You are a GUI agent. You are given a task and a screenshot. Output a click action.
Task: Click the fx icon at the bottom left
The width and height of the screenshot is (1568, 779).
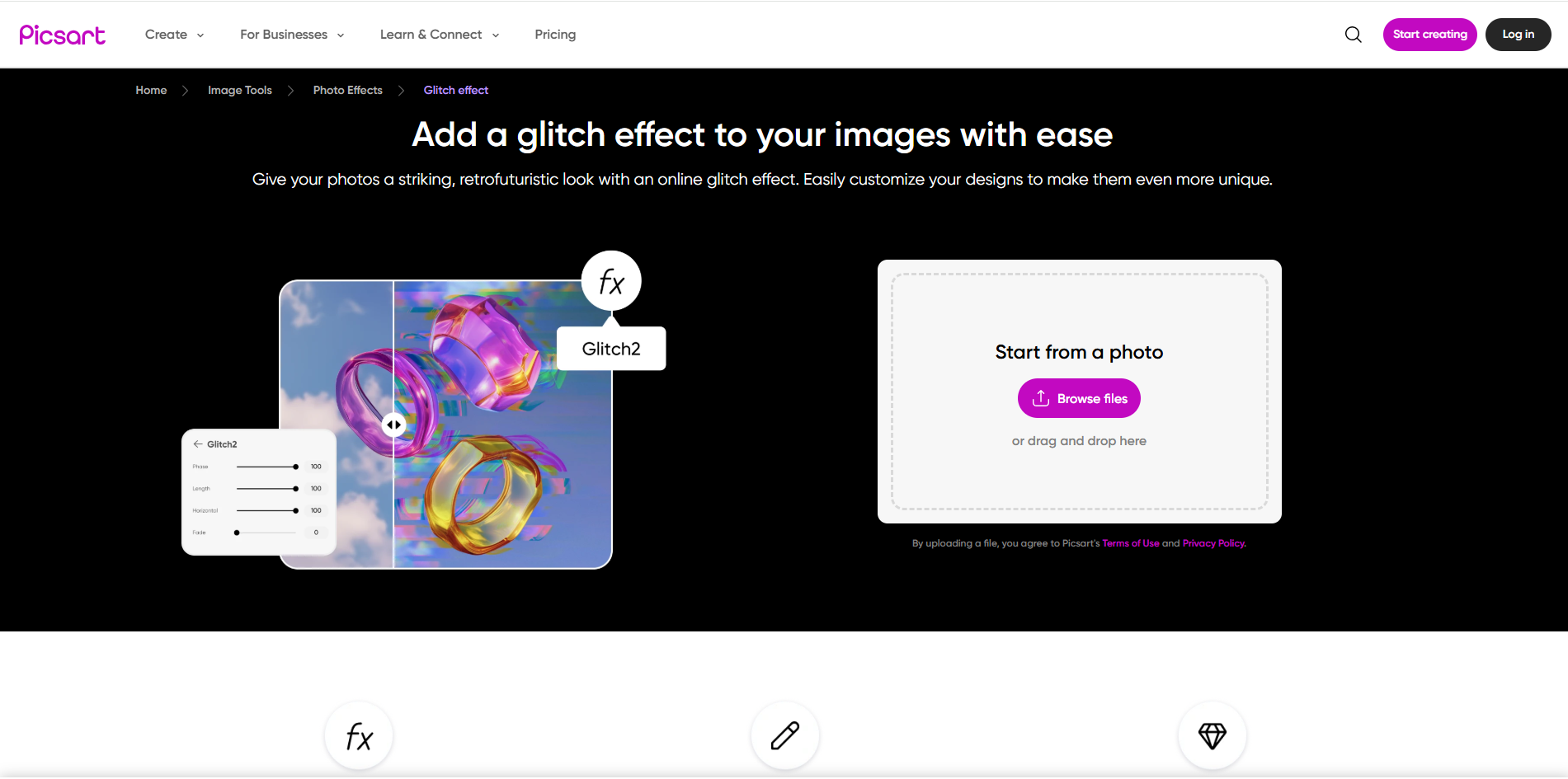(x=358, y=735)
